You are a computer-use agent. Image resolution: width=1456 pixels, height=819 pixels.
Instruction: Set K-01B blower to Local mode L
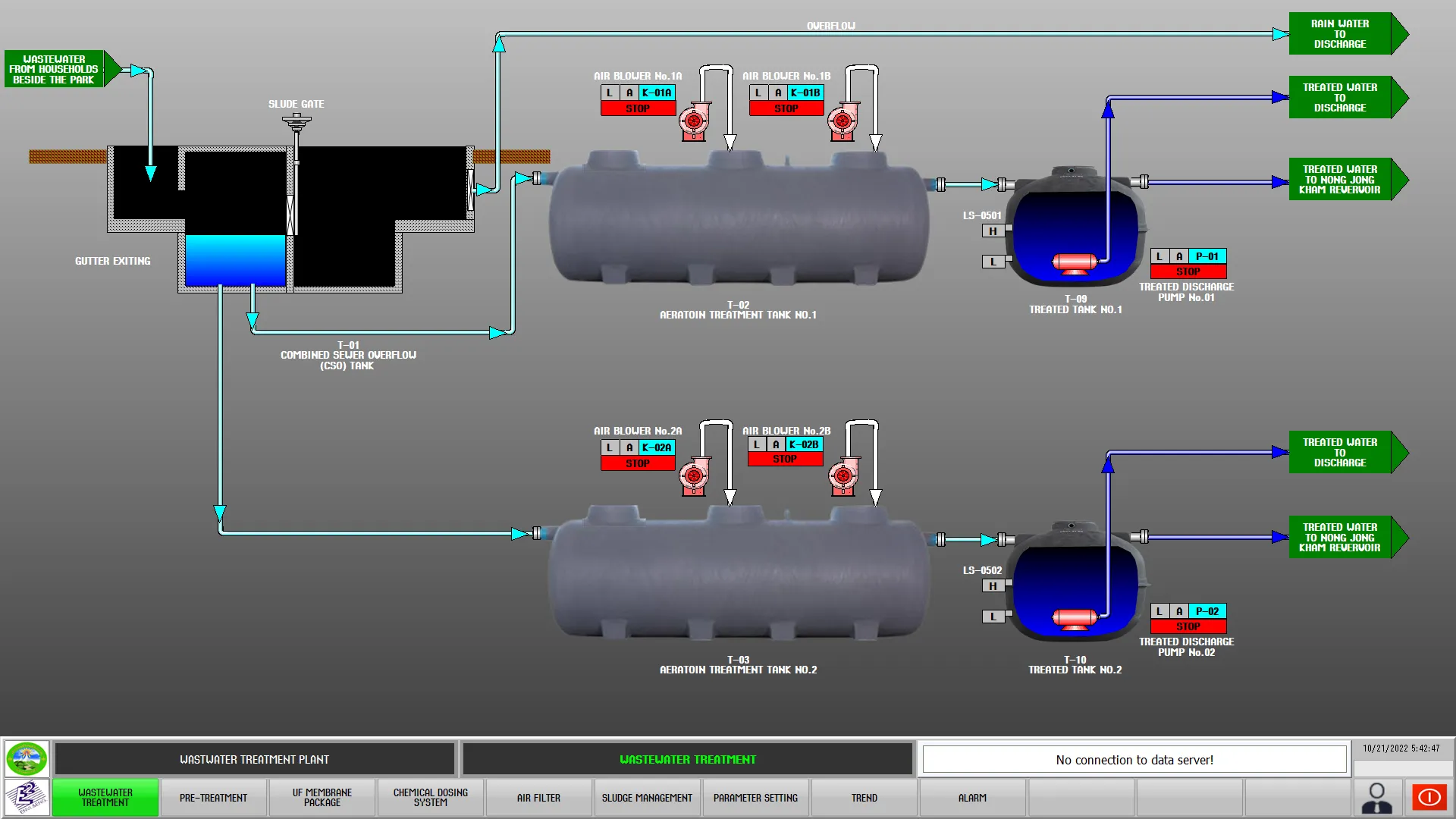[x=758, y=93]
